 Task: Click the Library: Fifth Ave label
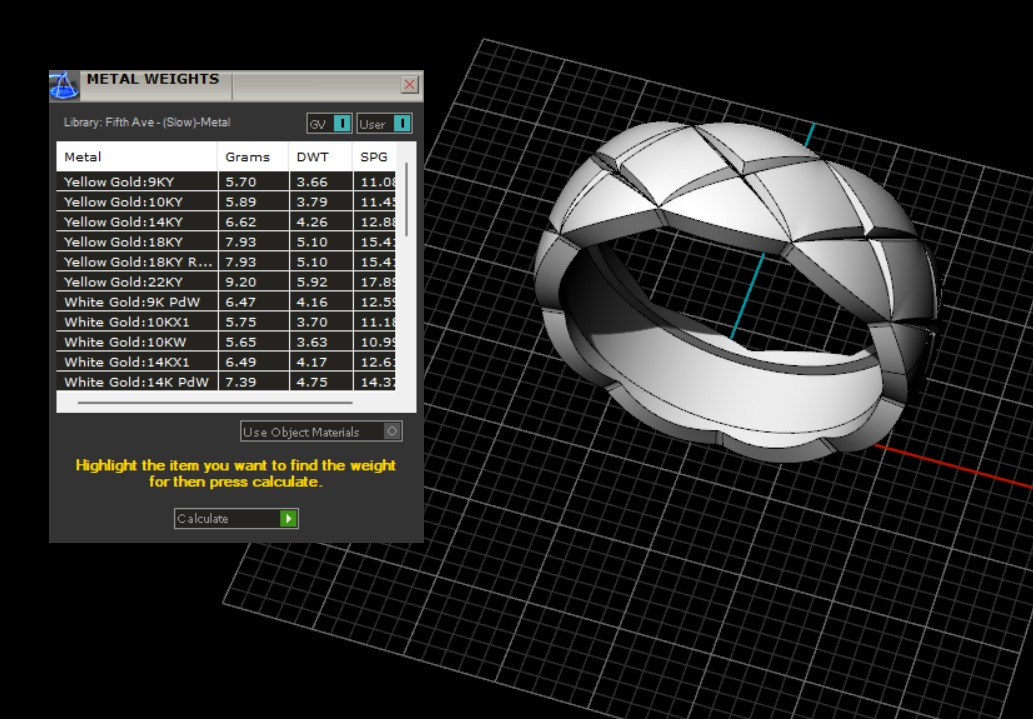(147, 122)
